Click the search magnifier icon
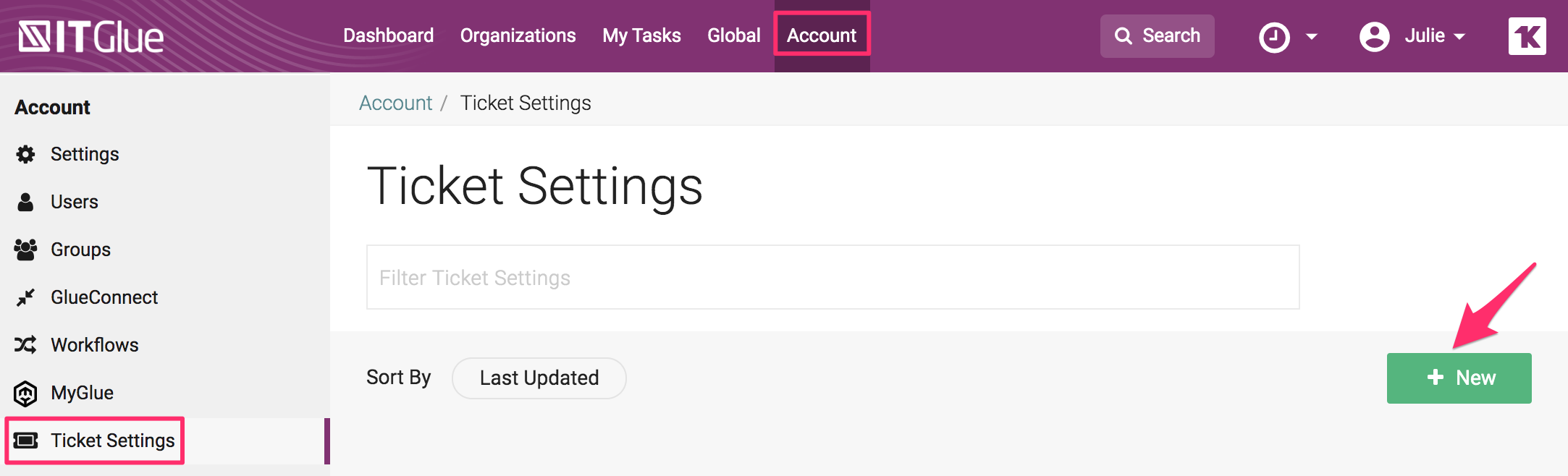This screenshot has height=476, width=1568. click(x=1124, y=35)
